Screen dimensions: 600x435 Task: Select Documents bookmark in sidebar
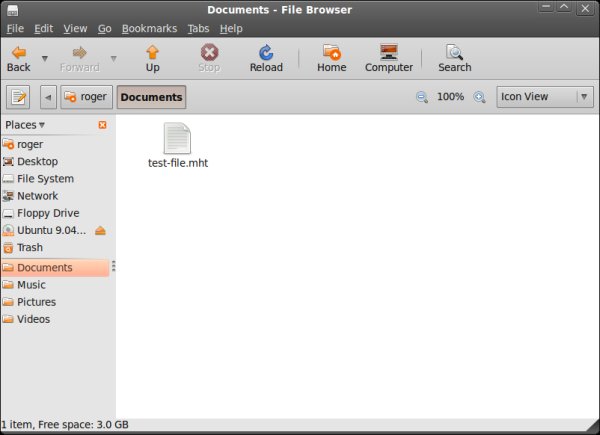tap(55, 267)
